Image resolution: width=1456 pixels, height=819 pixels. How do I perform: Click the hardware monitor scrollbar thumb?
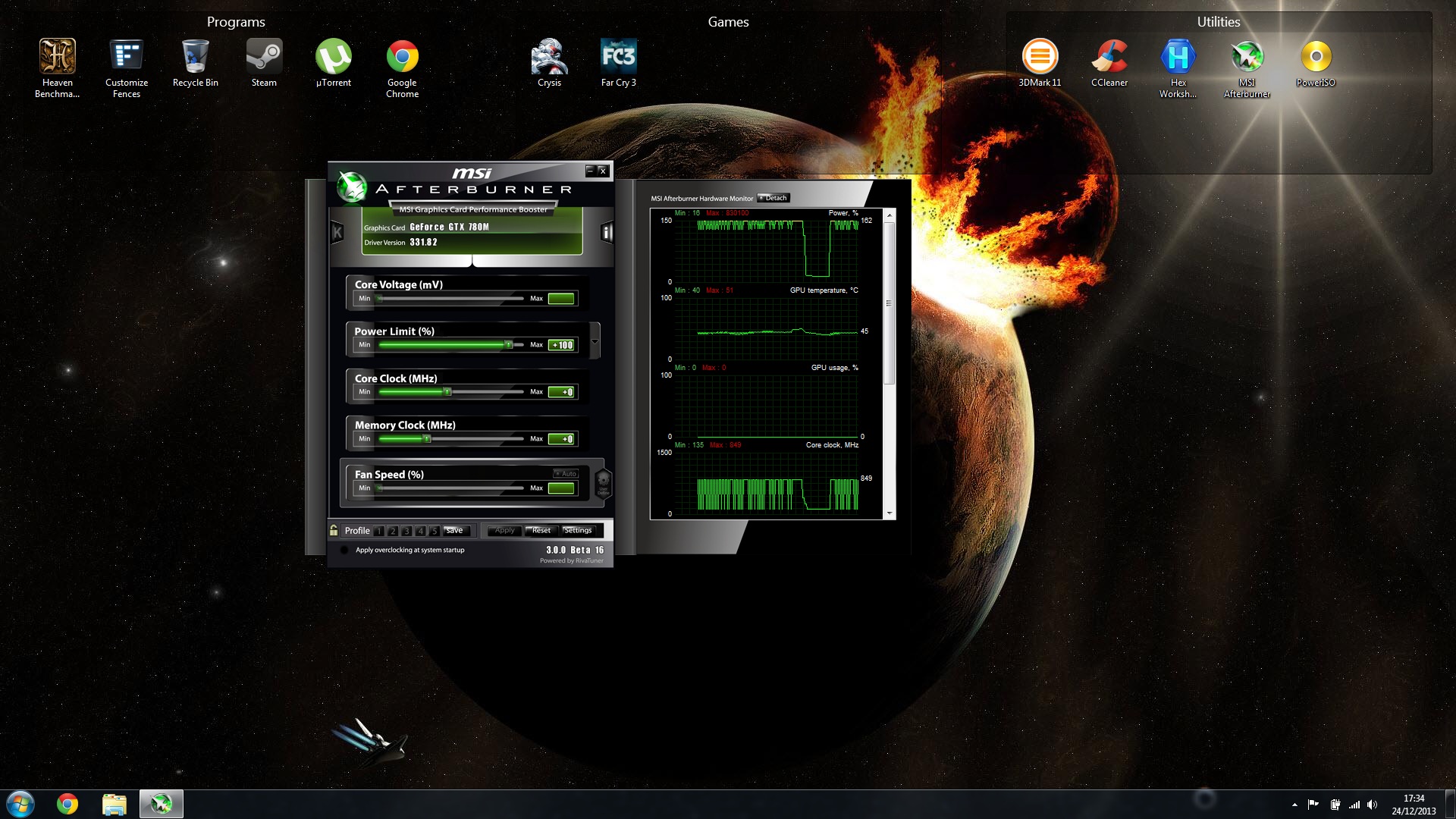point(890,303)
